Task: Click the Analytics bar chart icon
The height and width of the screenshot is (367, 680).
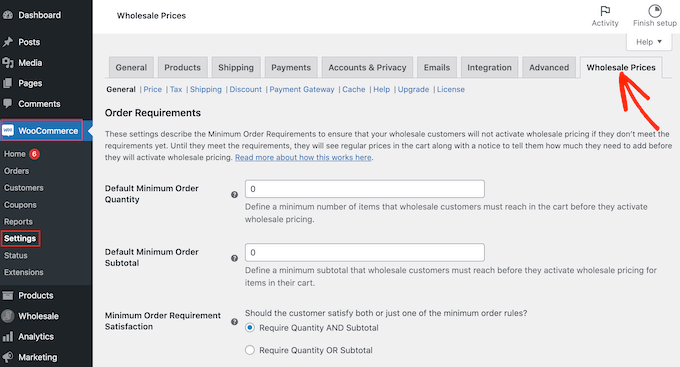Action: pos(8,337)
